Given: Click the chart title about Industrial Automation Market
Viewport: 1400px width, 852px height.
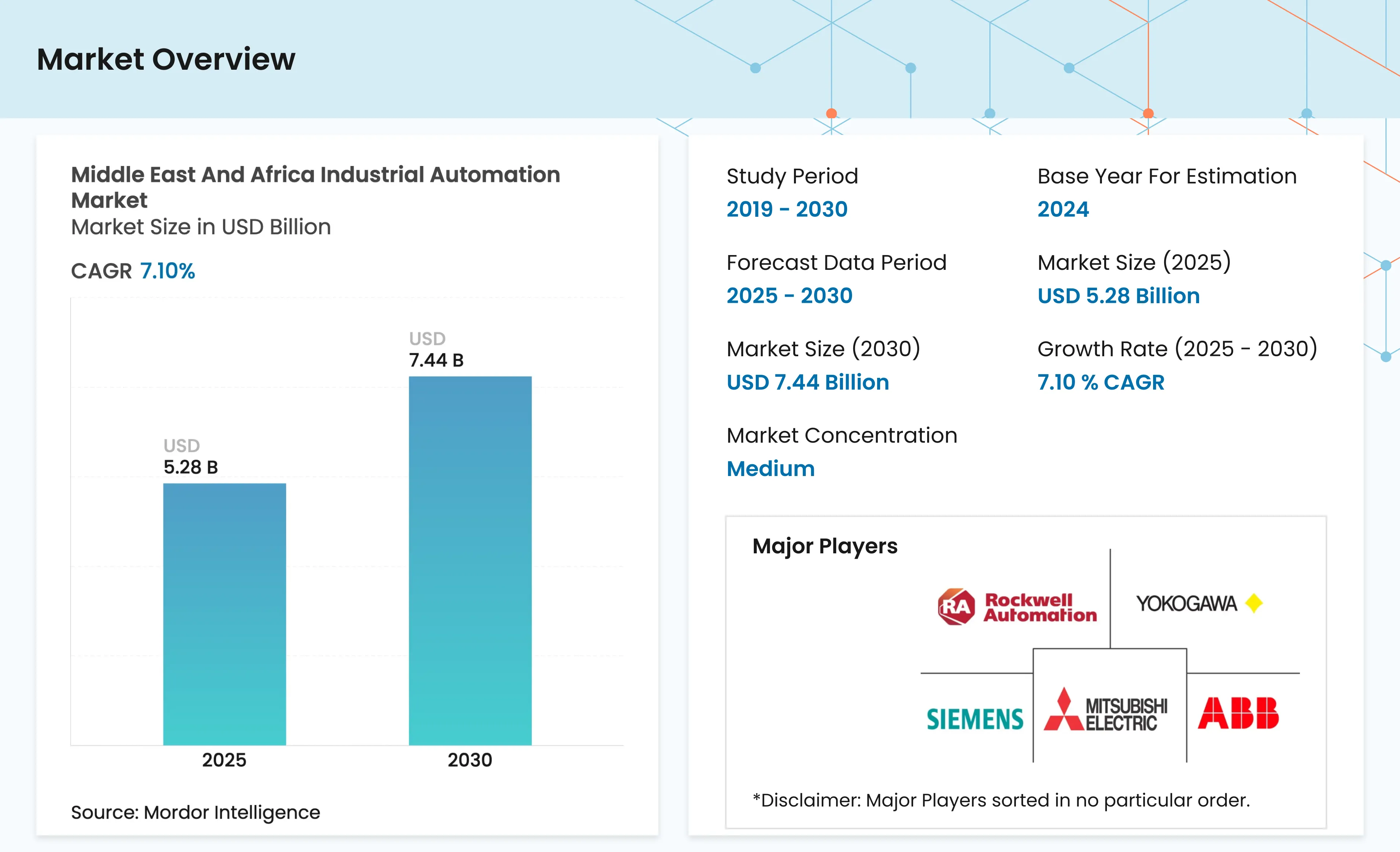Looking at the screenshot, I should [315, 187].
